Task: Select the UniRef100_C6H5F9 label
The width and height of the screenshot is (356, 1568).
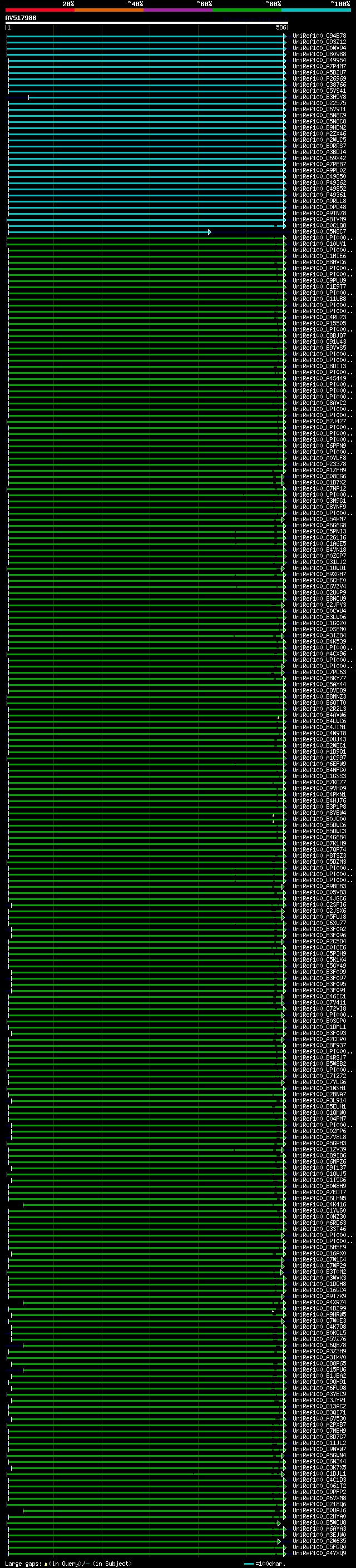Action: [319, 1247]
